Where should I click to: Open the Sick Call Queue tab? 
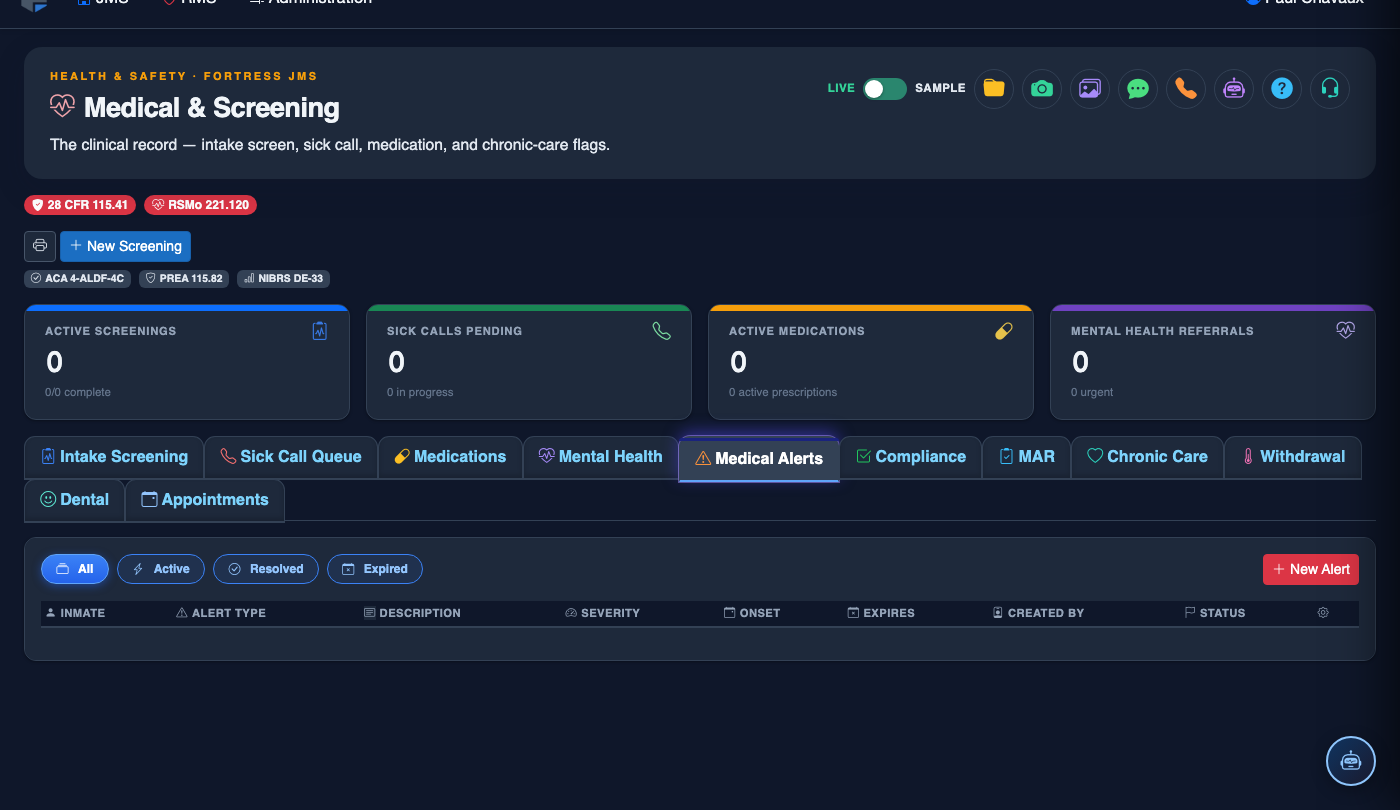(x=291, y=457)
